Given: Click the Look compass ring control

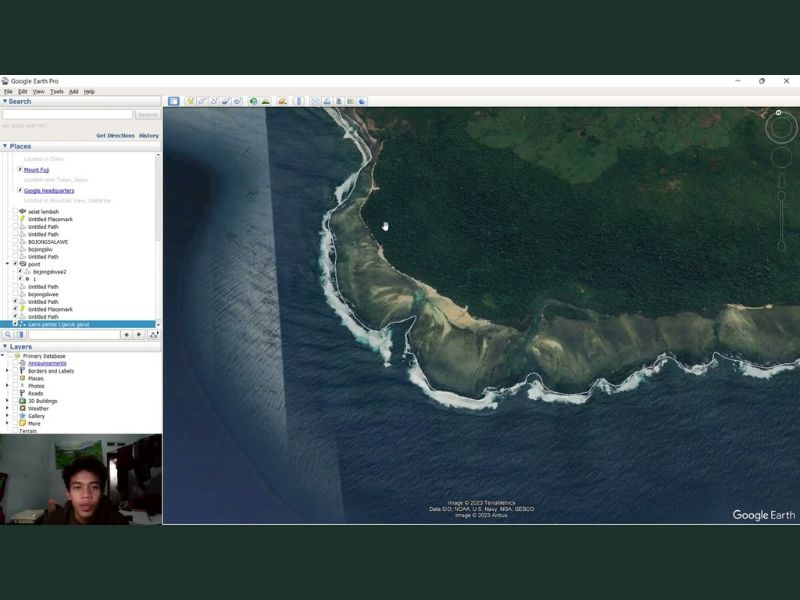Looking at the screenshot, I should click(781, 128).
